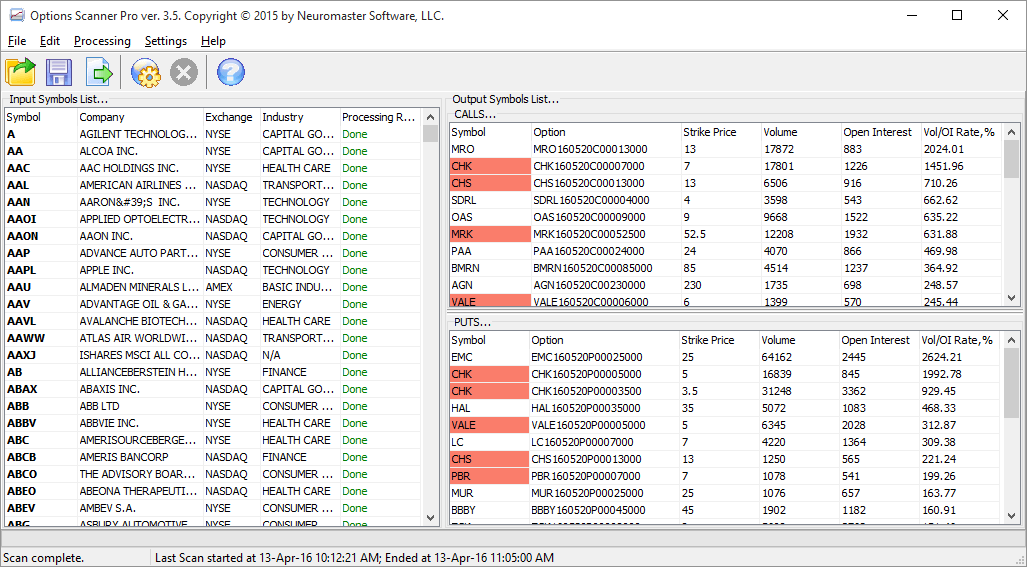Image resolution: width=1027 pixels, height=567 pixels.
Task: Select the ABBV symbol row
Action: point(212,423)
